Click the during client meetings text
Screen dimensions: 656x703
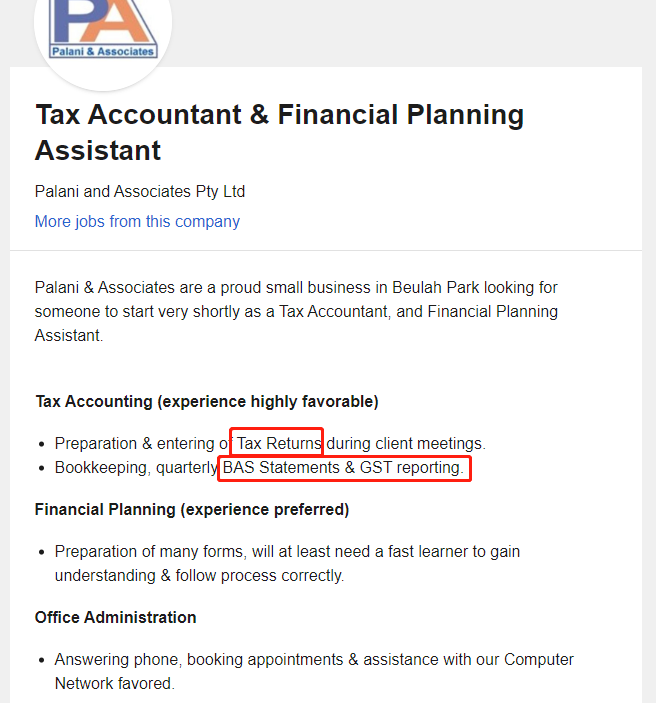pyautogui.click(x=406, y=443)
